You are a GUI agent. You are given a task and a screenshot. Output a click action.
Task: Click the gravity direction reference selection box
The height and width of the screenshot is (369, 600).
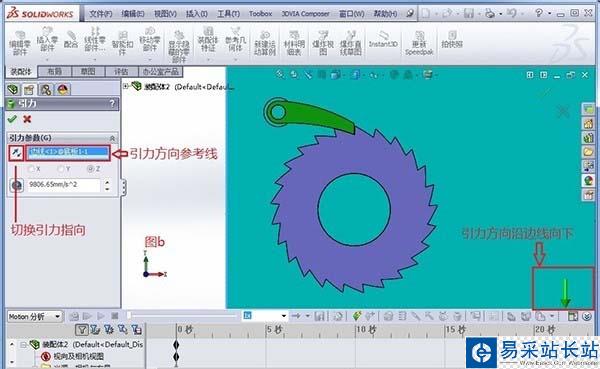click(x=68, y=152)
